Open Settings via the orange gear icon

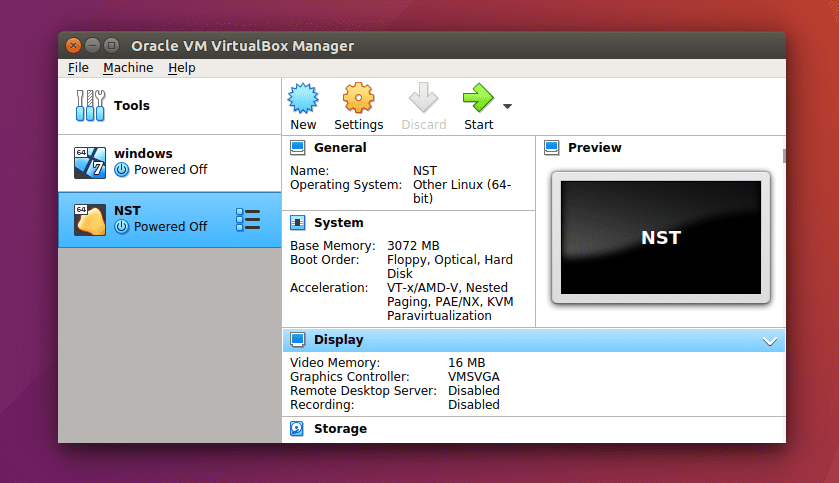click(358, 98)
